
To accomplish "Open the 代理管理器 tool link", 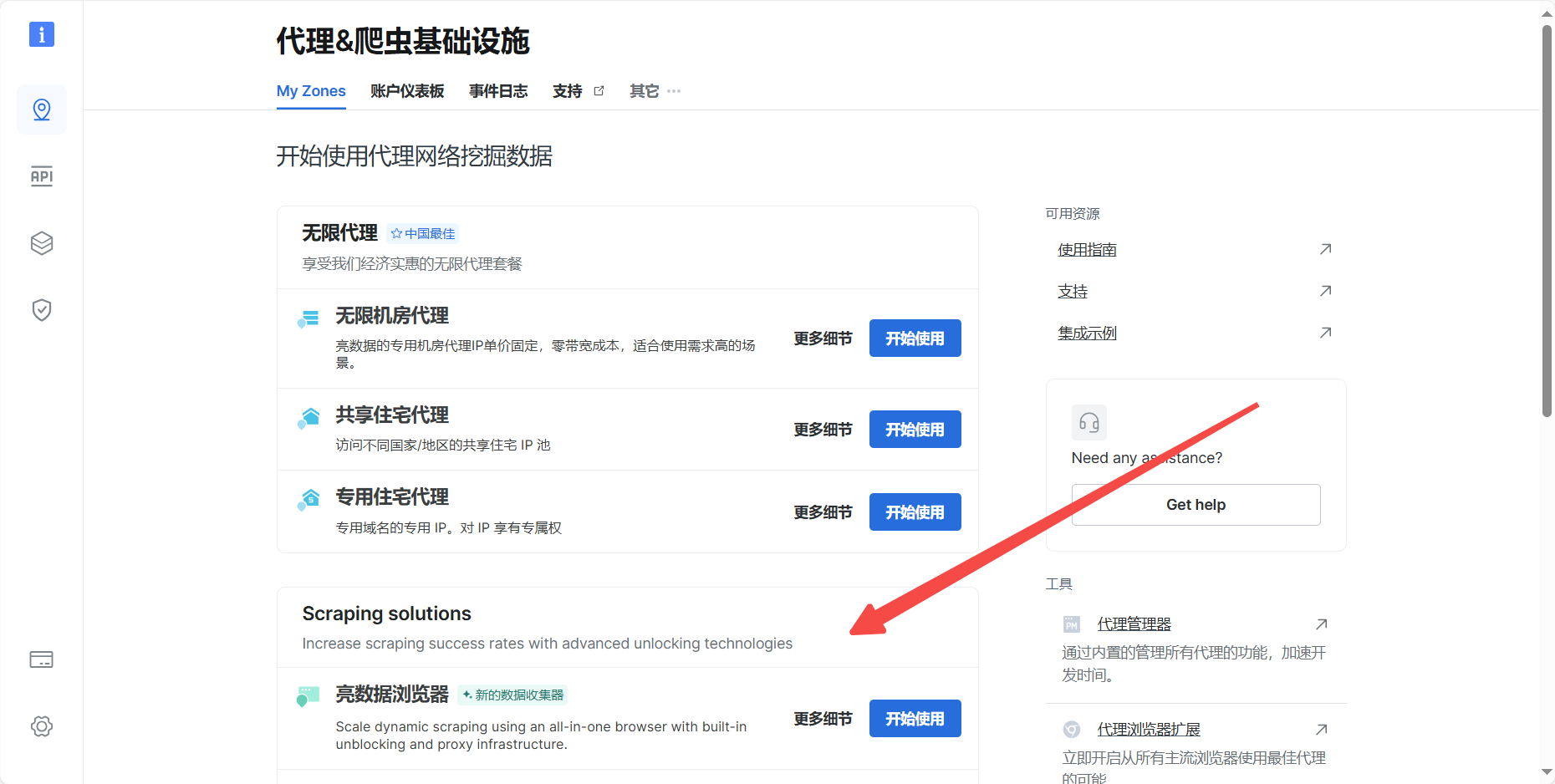I will tap(1134, 624).
